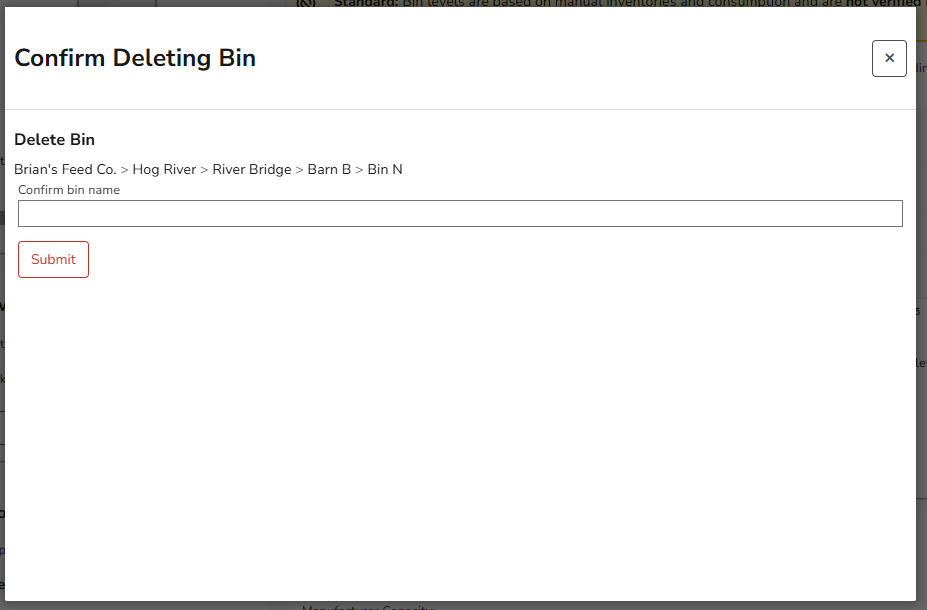Image resolution: width=927 pixels, height=610 pixels.
Task: Select River Bridge in the breadcrumb path
Action: [252, 169]
